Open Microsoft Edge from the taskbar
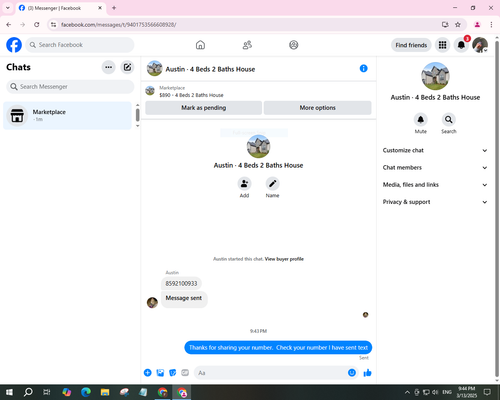This screenshot has height=400, width=500. click(x=86, y=392)
